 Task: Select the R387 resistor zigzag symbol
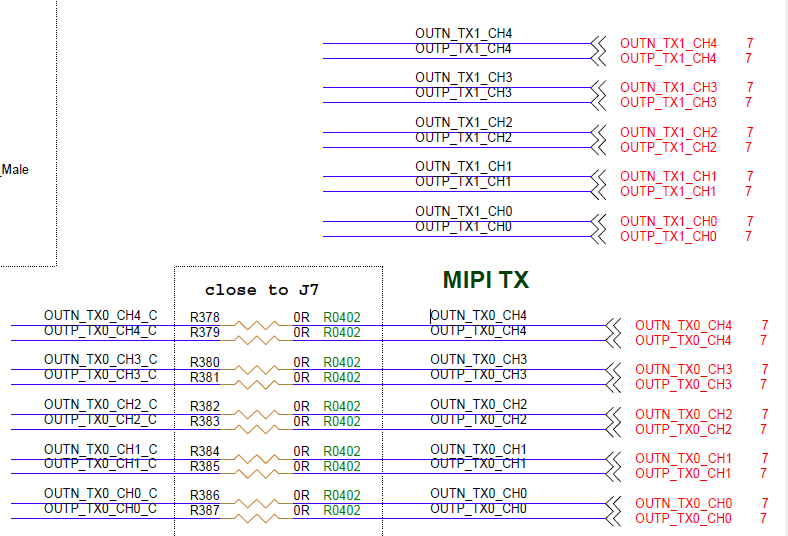click(x=256, y=518)
